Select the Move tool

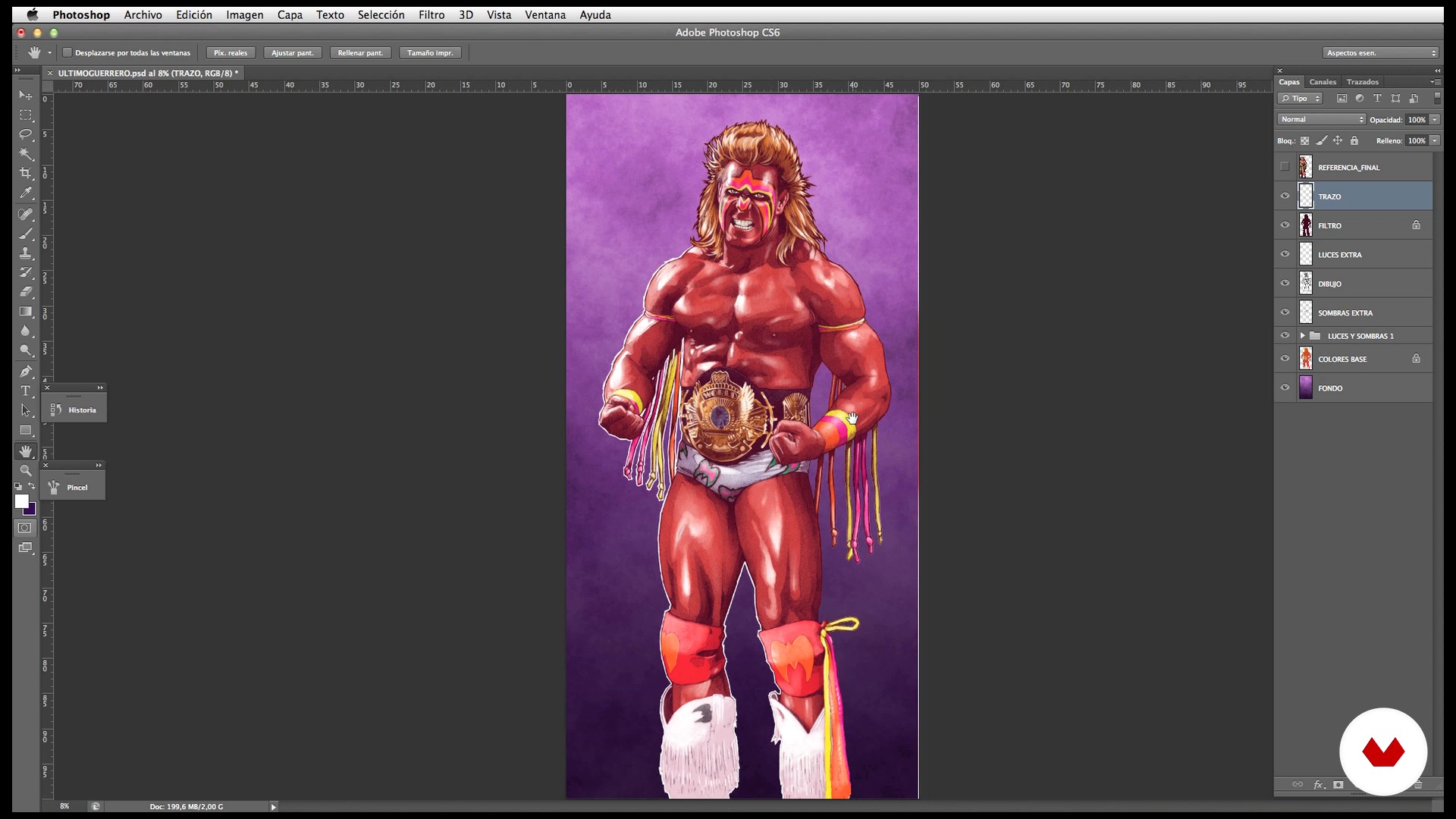pyautogui.click(x=26, y=95)
